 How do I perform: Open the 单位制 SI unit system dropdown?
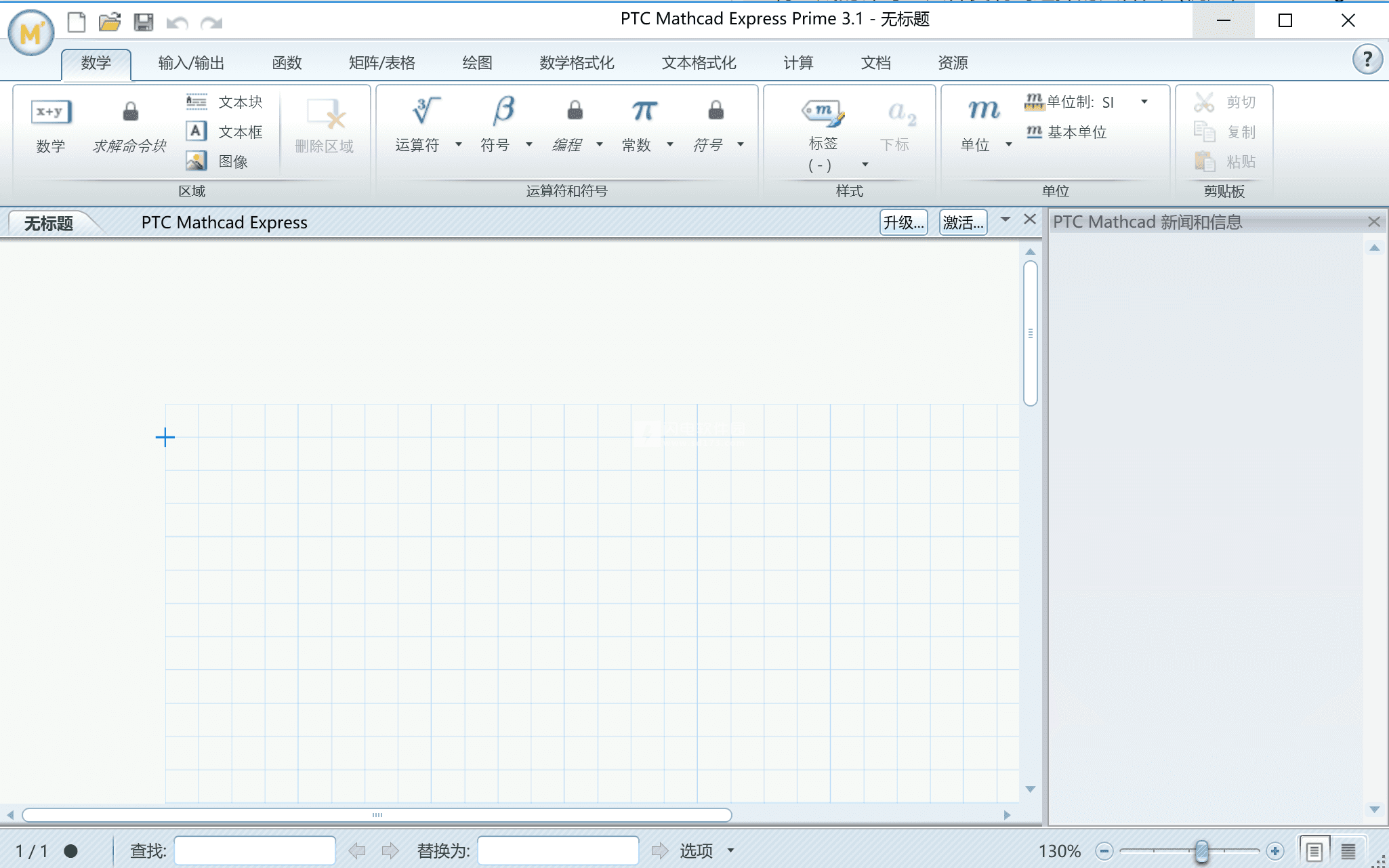(x=1144, y=102)
